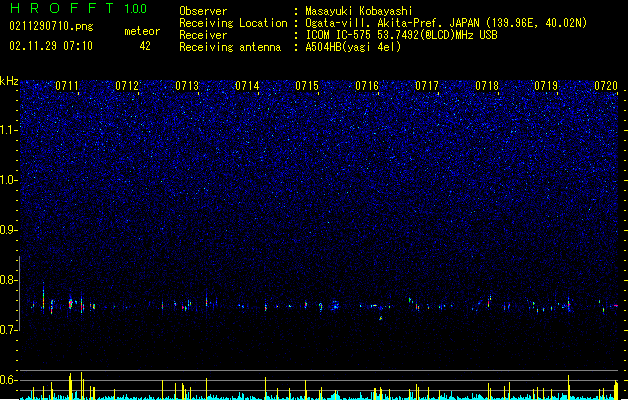The image size is (629, 400).
Task: Click the meteor count value 42
Action: [145, 46]
